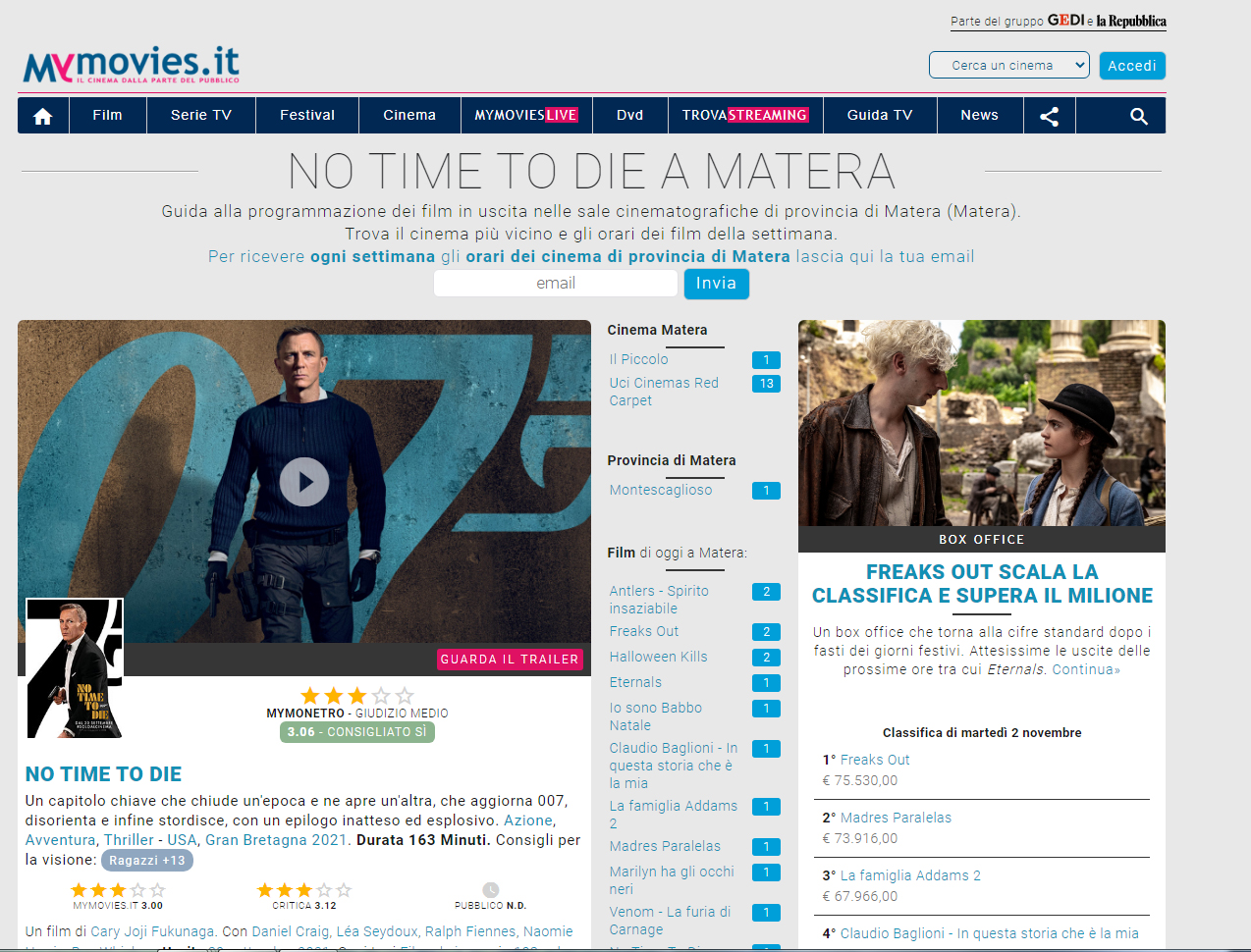1251x952 pixels.
Task: Go to the home page icon
Action: pos(43,116)
